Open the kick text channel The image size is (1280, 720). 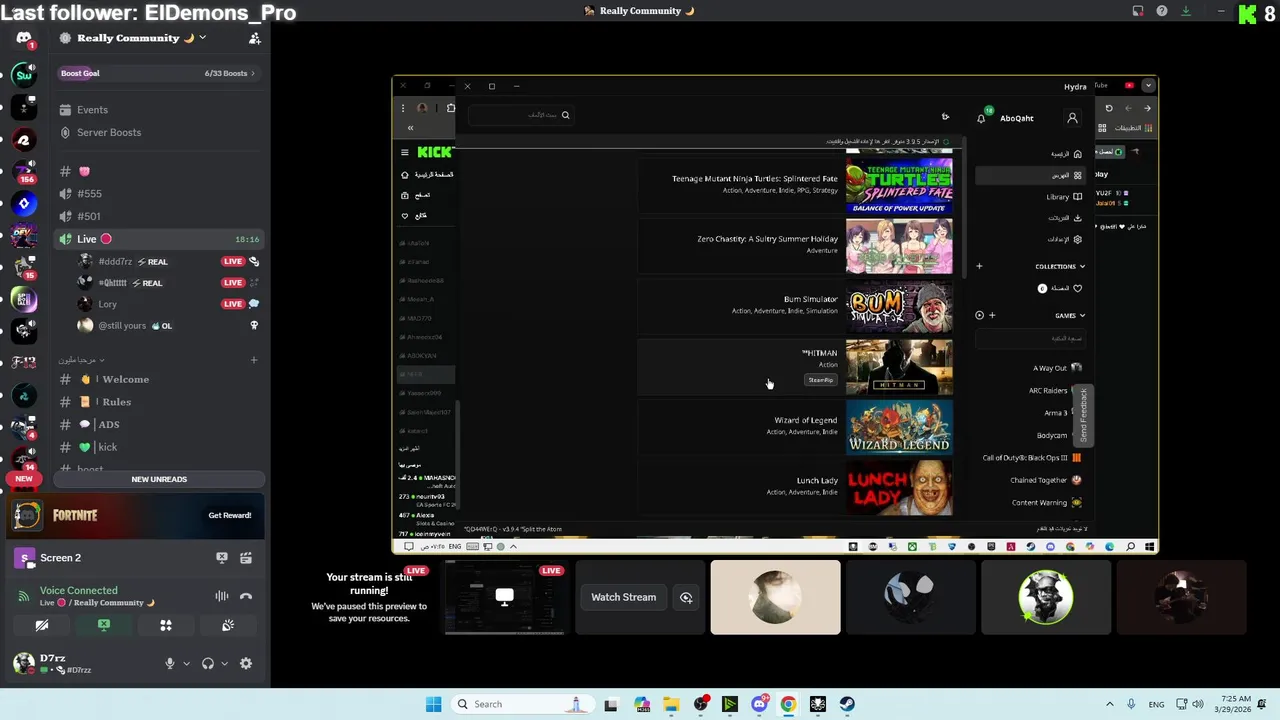(x=157, y=447)
